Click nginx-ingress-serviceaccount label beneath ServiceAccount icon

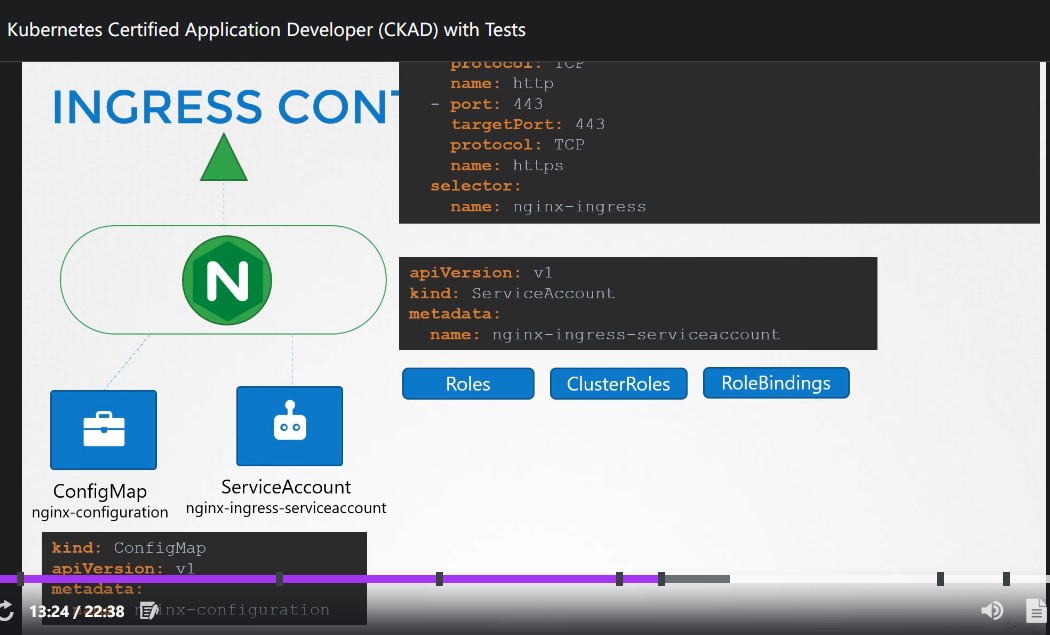click(286, 508)
